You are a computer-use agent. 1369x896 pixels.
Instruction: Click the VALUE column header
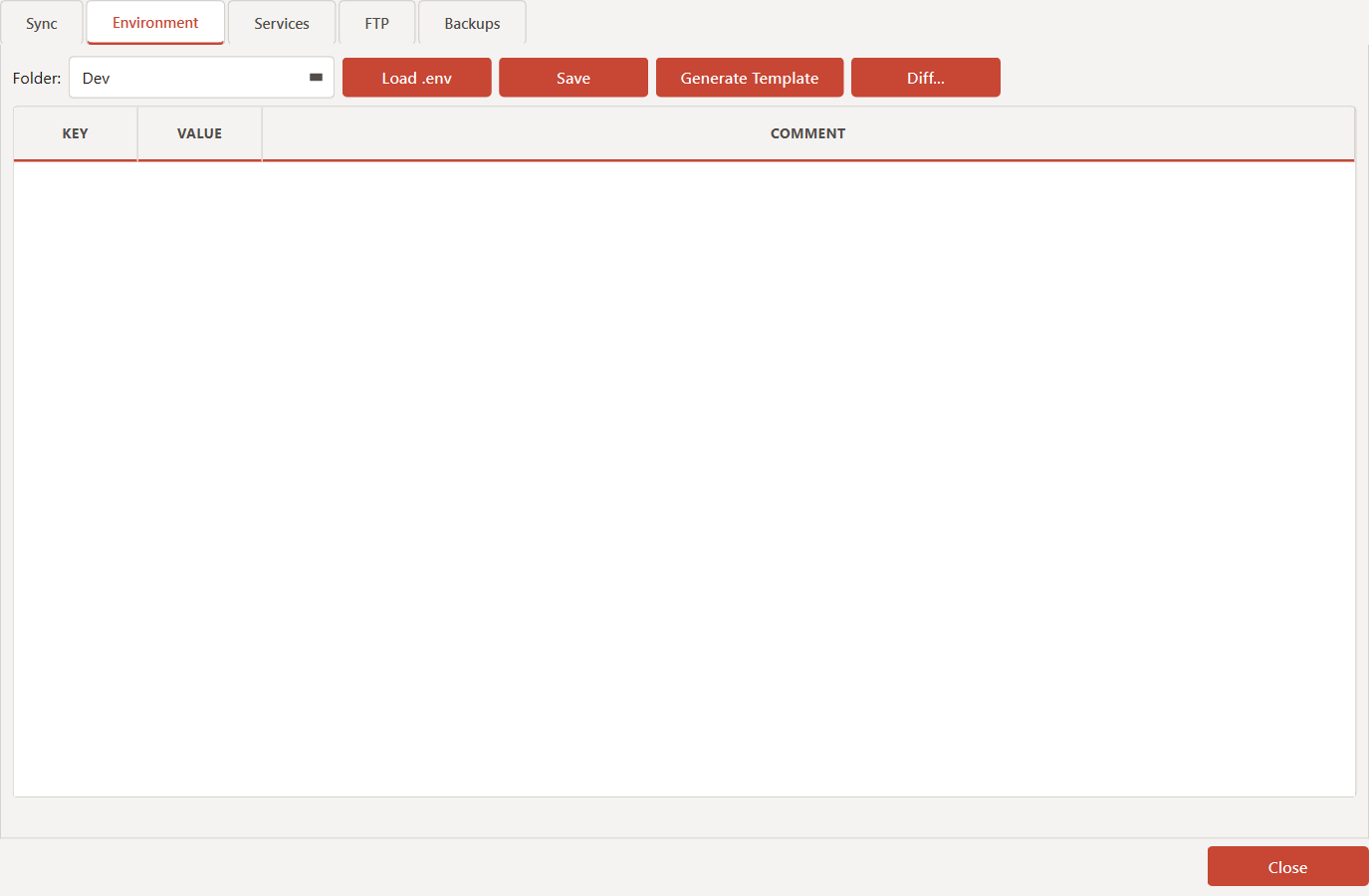[x=199, y=132]
